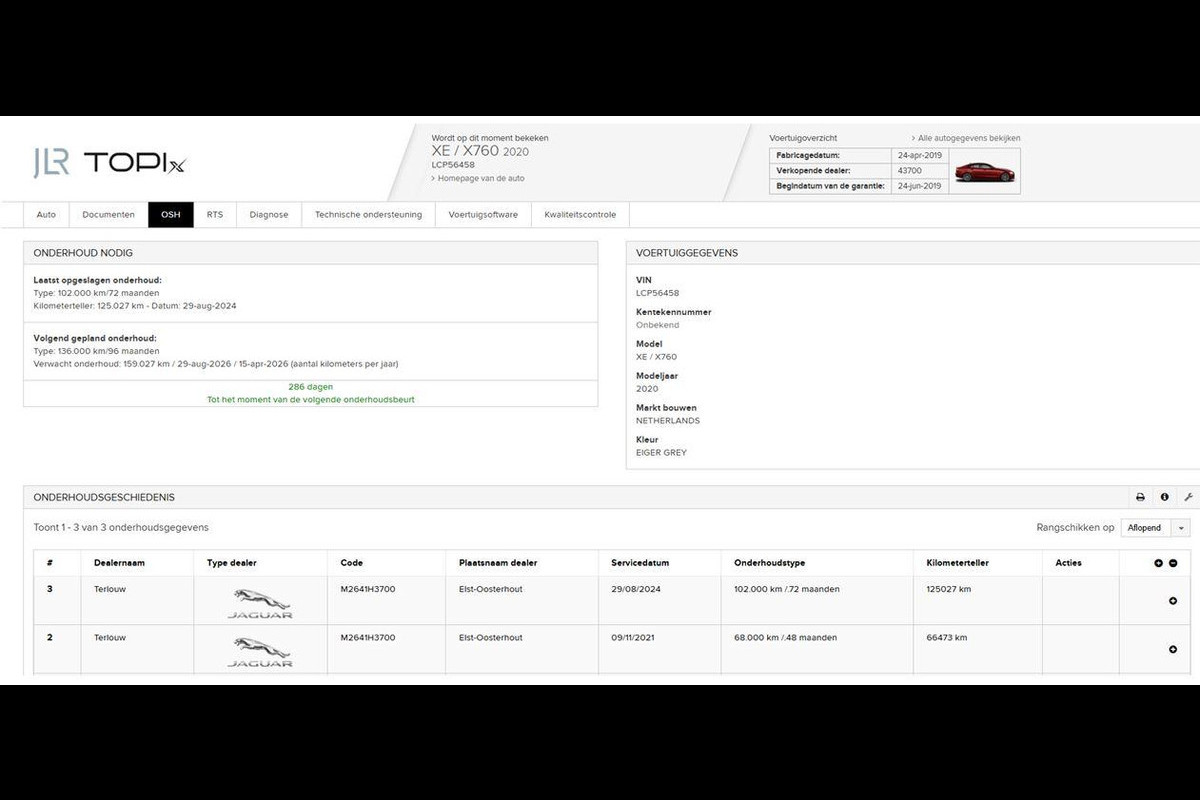1200x800 pixels.
Task: Click the red car thumbnail image
Action: click(x=984, y=171)
